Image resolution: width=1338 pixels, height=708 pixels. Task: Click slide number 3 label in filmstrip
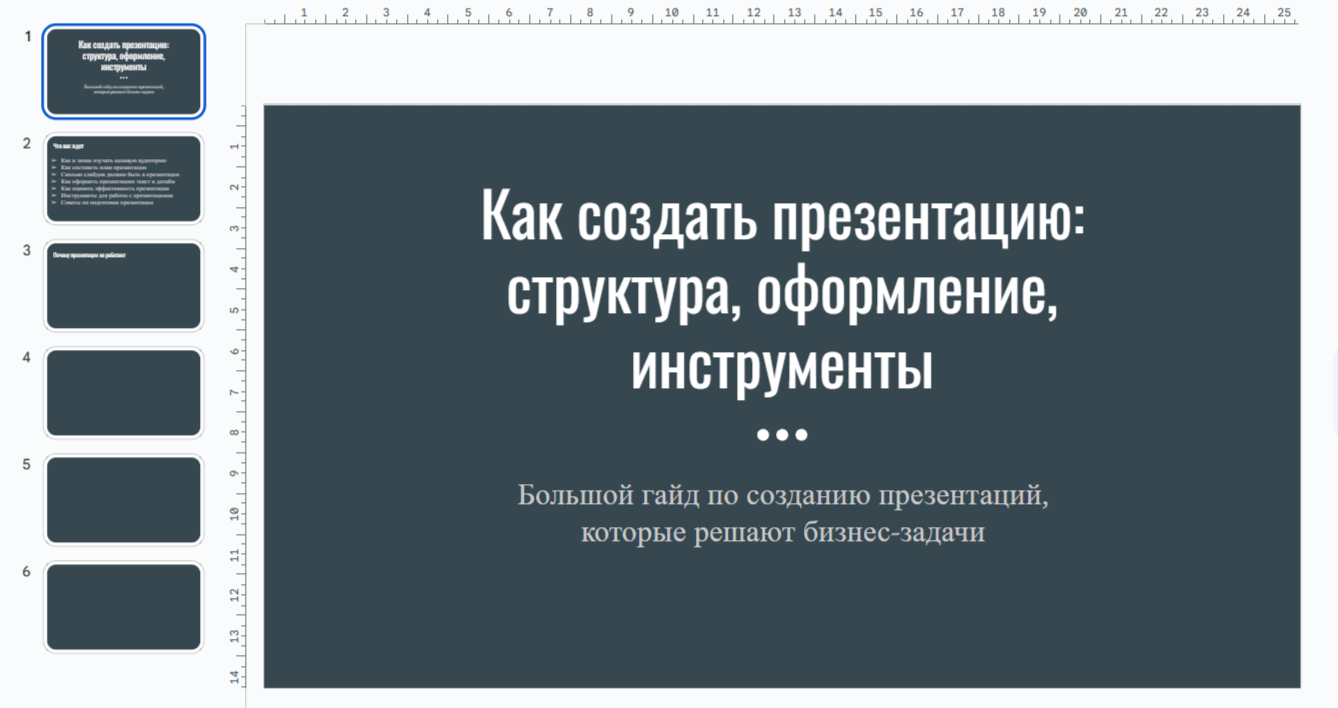[x=28, y=250]
